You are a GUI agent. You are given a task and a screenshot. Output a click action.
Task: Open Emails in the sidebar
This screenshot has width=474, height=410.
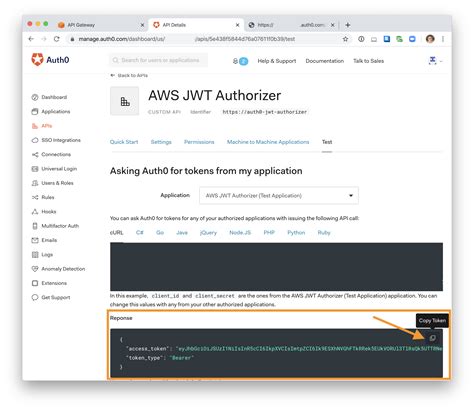point(44,241)
